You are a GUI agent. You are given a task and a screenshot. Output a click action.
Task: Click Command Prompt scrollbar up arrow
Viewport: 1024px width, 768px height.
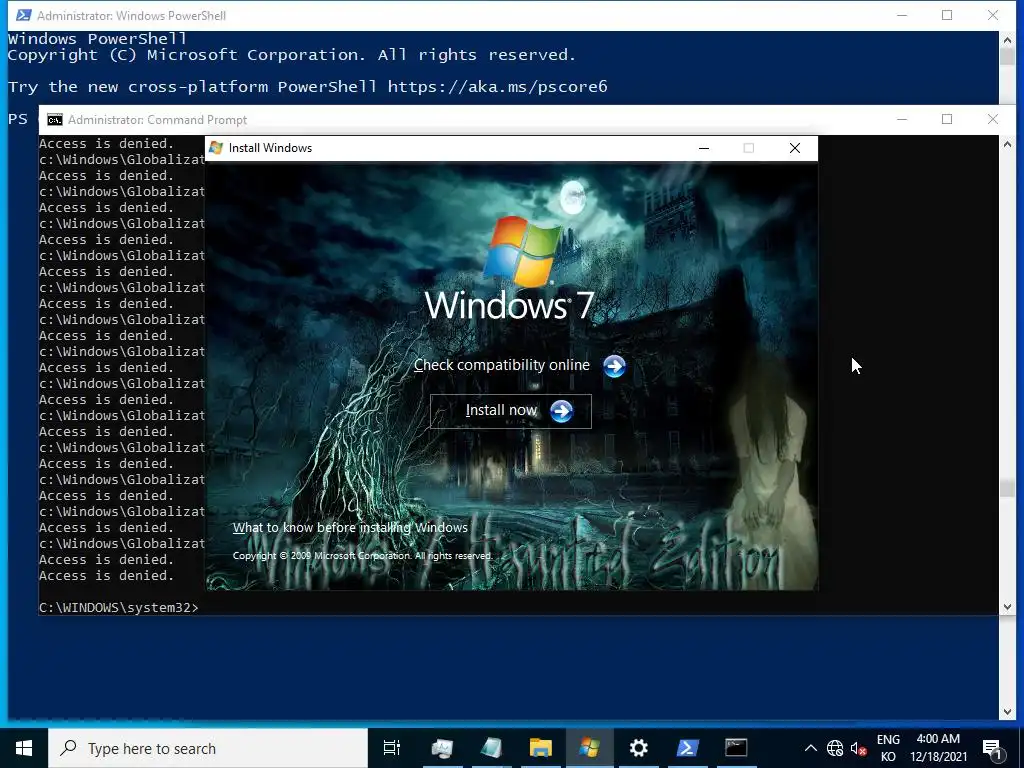[x=1007, y=144]
